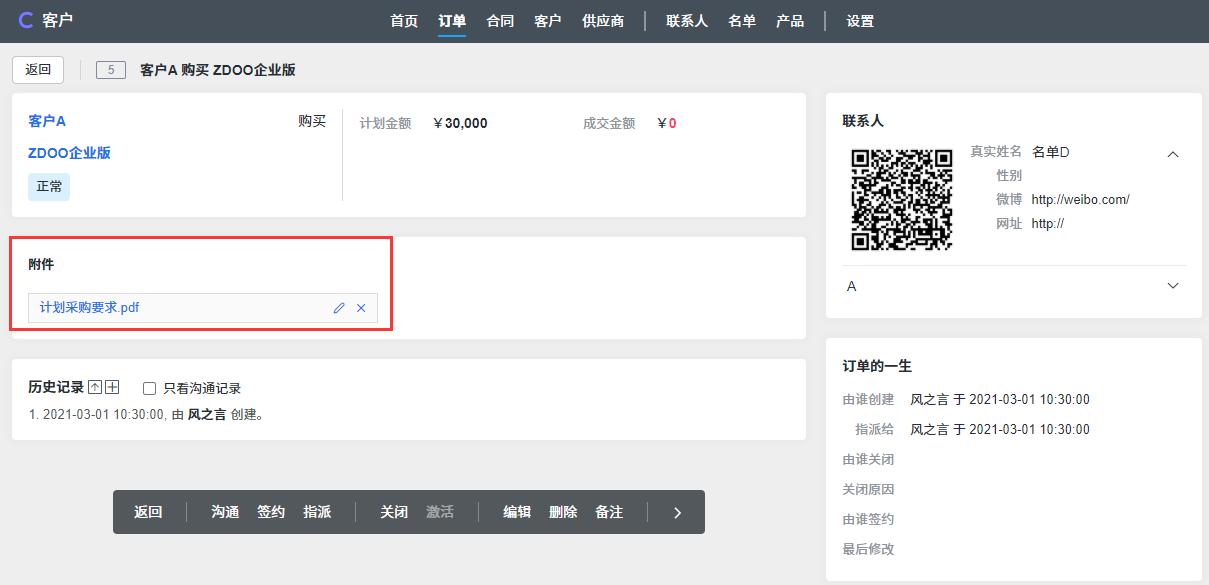Open the 设置 menu tab
The height and width of the screenshot is (585, 1209).
[x=860, y=21]
